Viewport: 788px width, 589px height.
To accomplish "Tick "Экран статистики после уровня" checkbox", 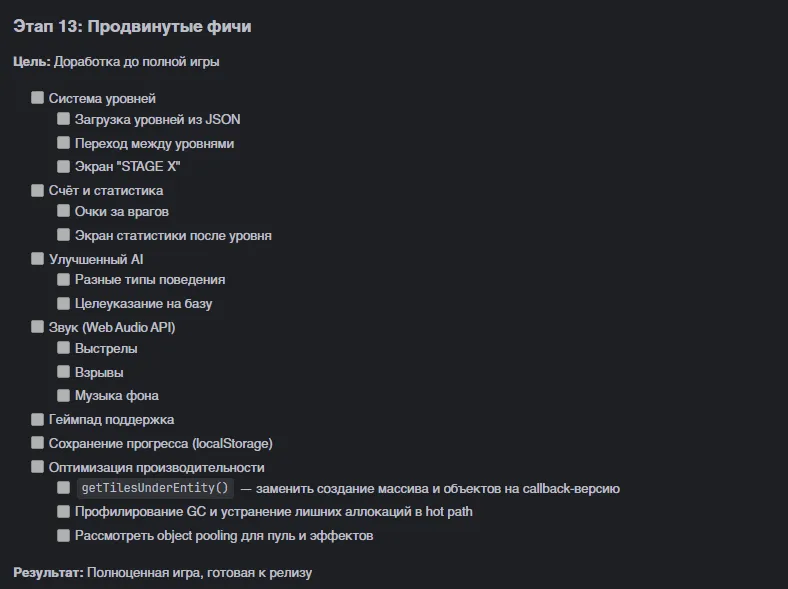I will pyautogui.click(x=64, y=236).
